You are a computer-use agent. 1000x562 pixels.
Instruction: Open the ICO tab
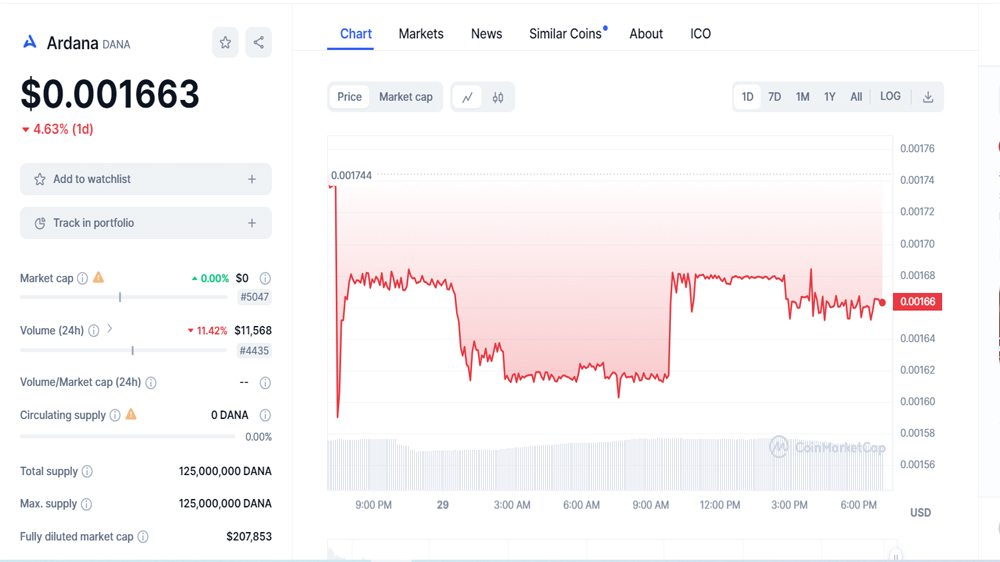[x=700, y=34]
